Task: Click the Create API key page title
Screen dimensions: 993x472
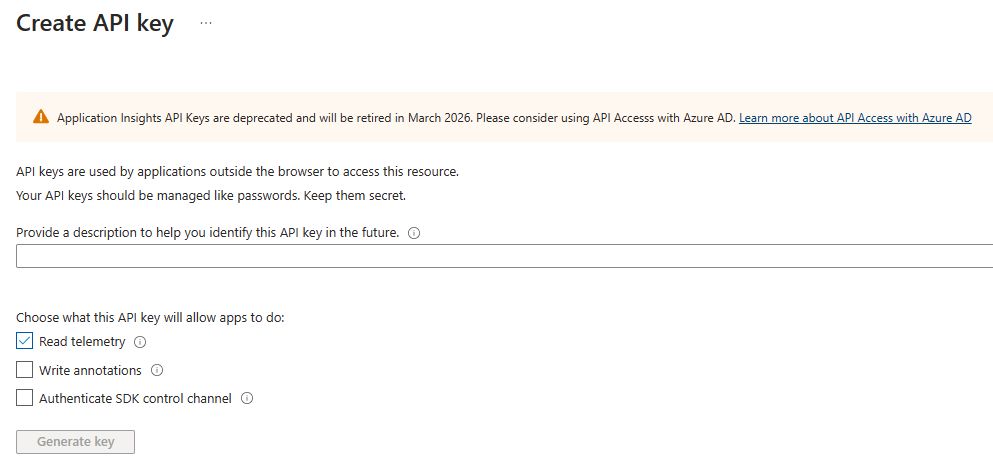Action: (95, 24)
